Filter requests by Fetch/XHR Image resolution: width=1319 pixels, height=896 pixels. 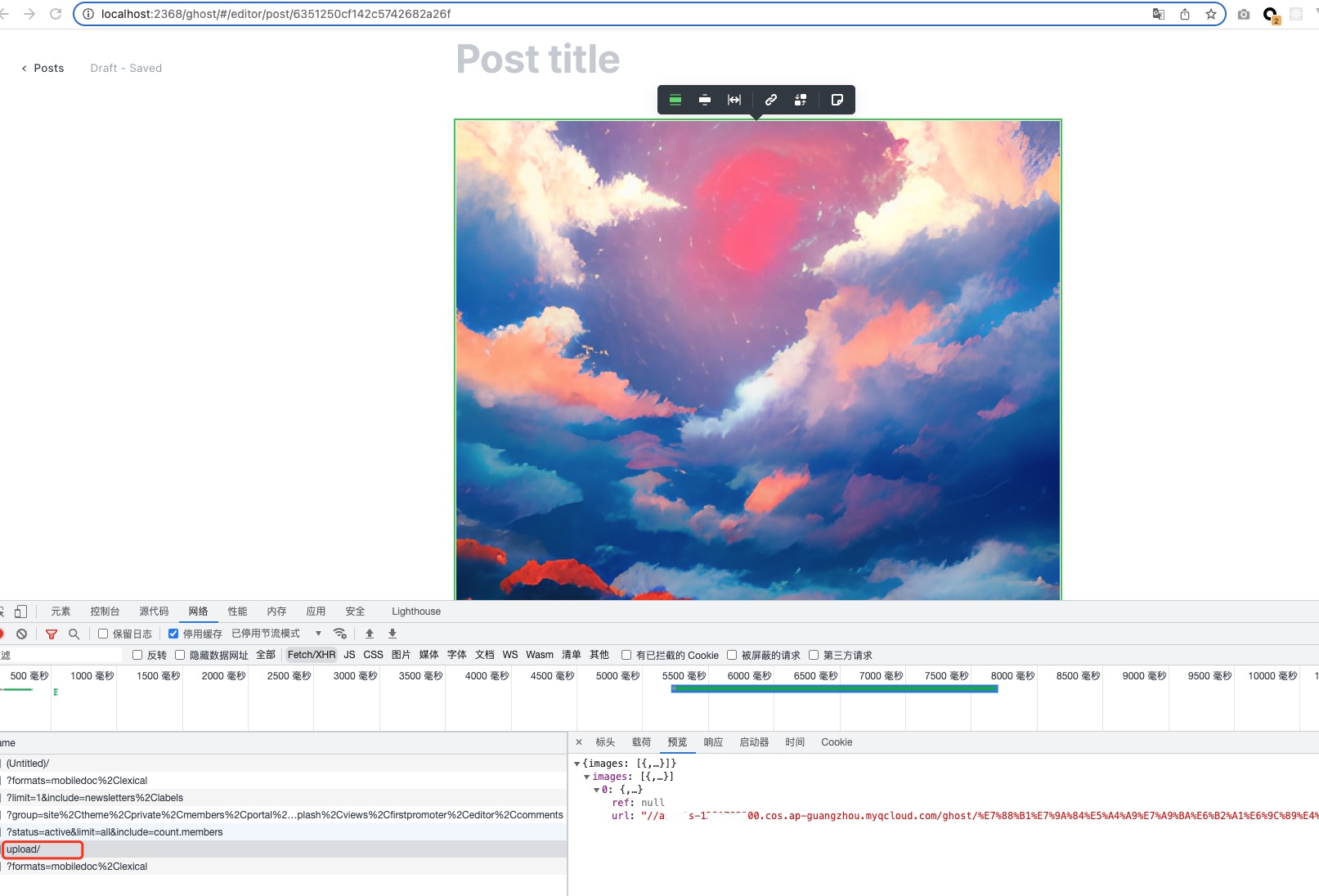coord(312,655)
